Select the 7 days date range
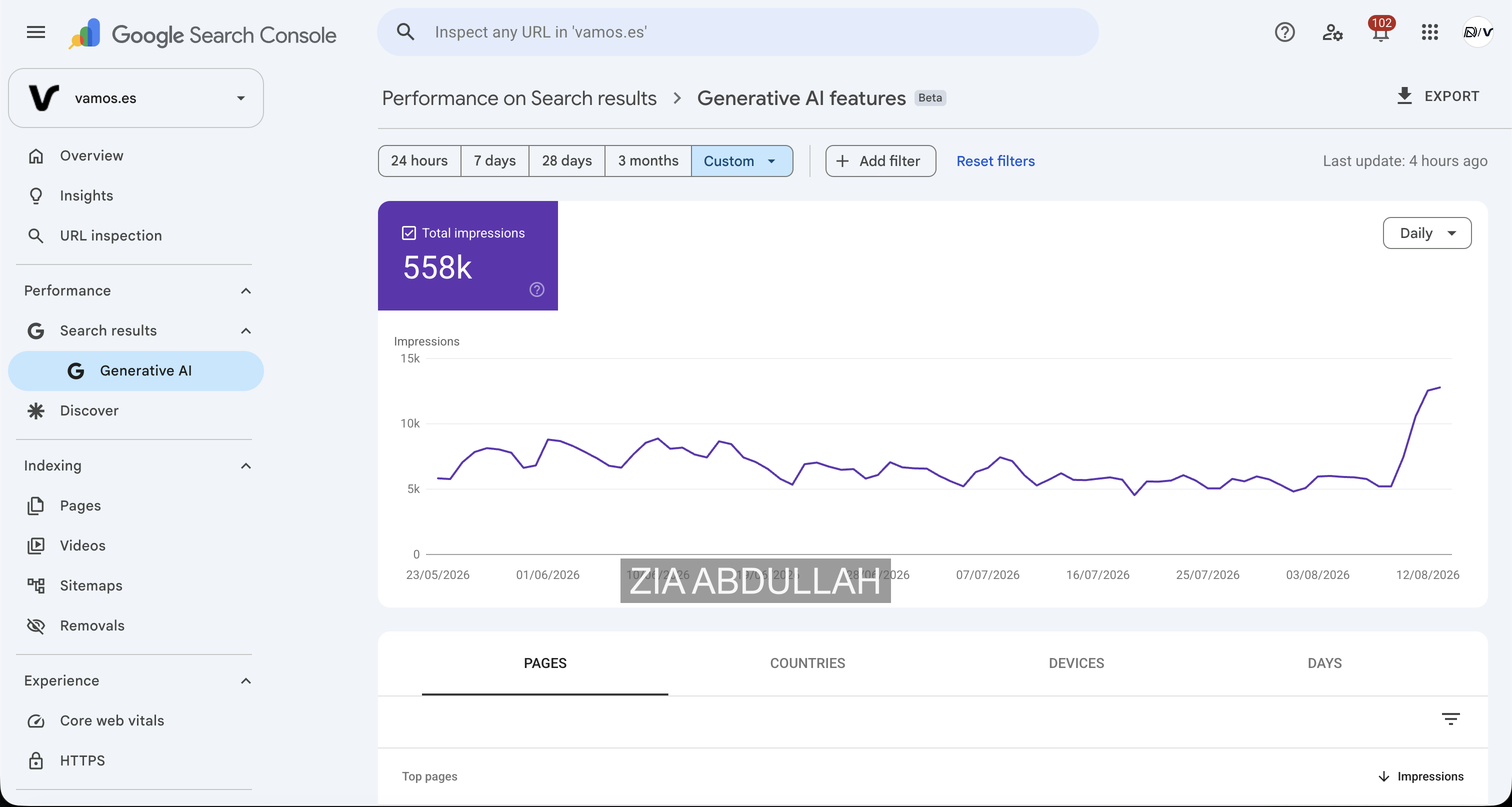Image resolution: width=1512 pixels, height=807 pixels. [x=495, y=161]
